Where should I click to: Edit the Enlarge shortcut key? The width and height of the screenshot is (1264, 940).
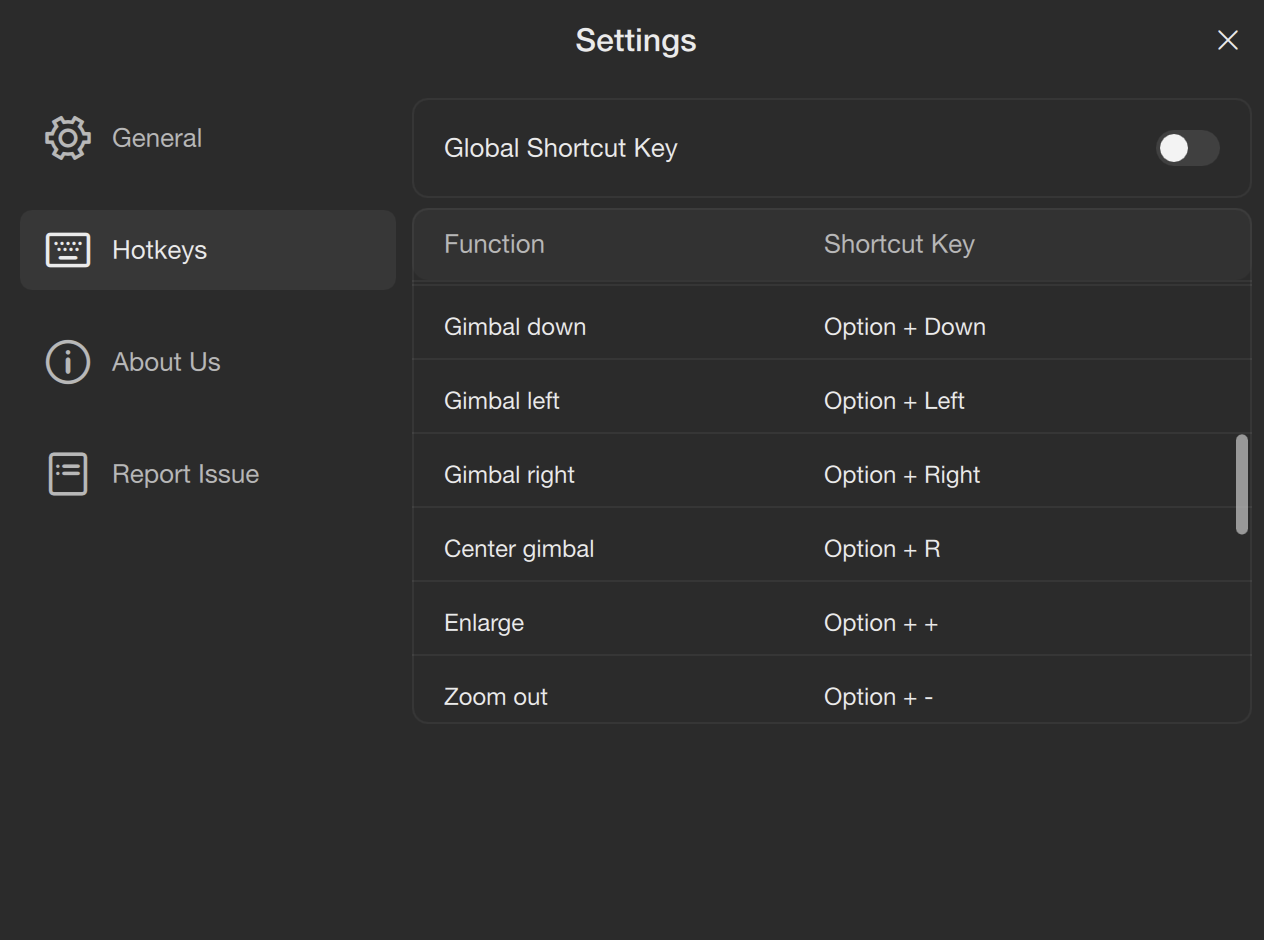[880, 623]
